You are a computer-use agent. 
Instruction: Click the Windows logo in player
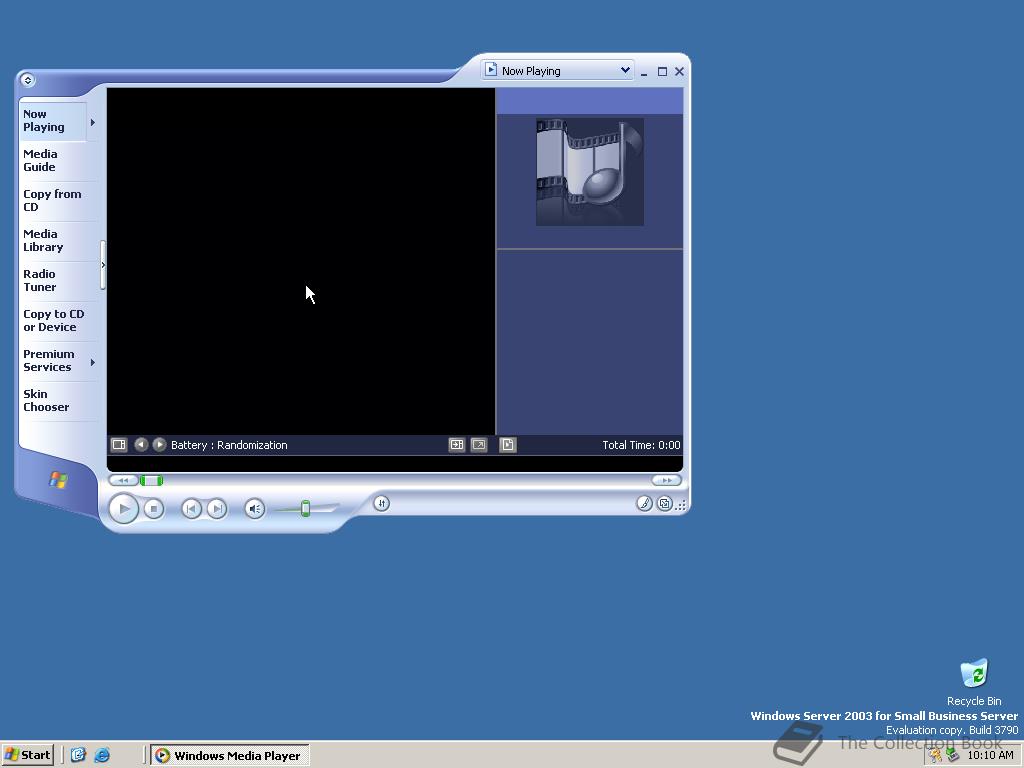[x=58, y=481]
